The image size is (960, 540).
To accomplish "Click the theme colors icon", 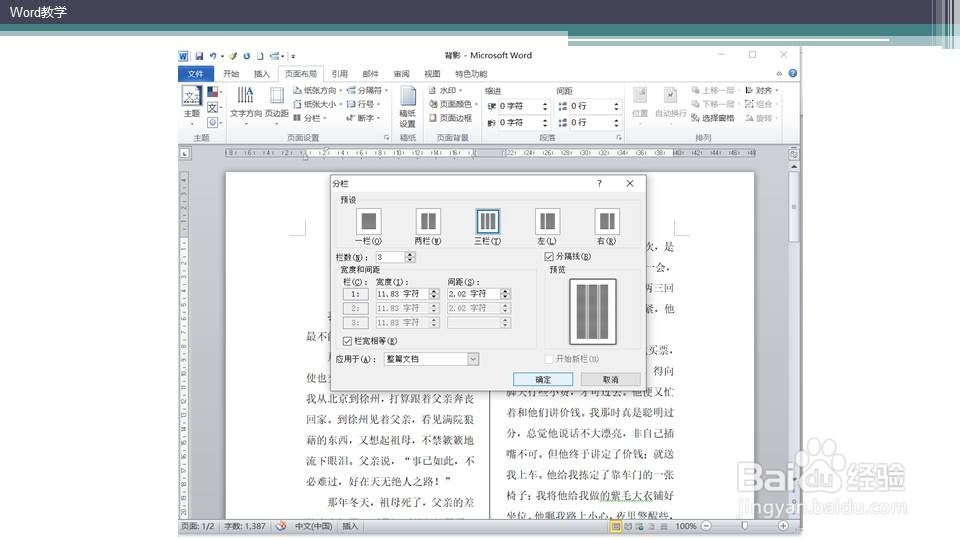I will (212, 92).
